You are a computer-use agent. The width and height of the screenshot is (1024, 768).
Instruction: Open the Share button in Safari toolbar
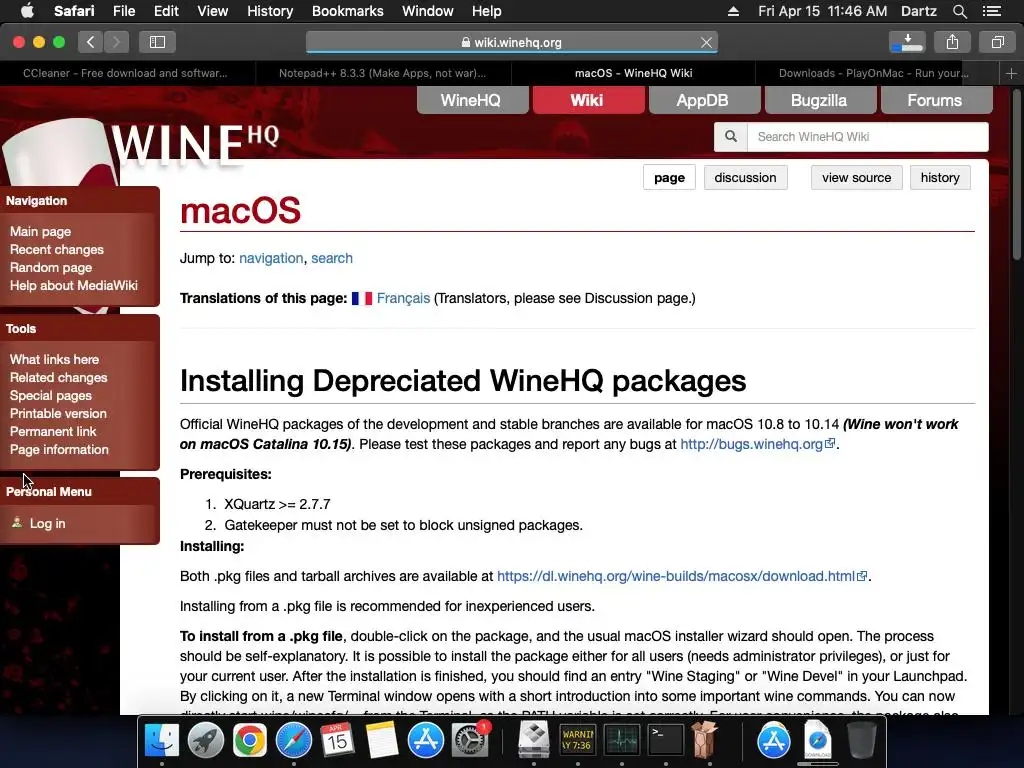(952, 42)
